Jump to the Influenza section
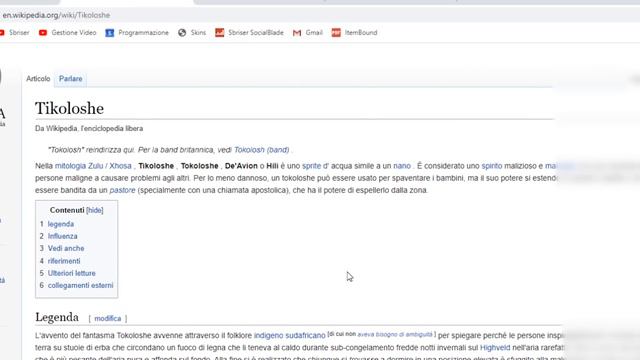 62,236
